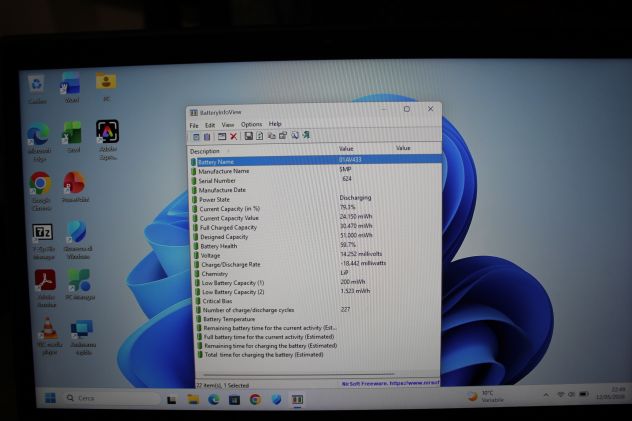Click the battery log view toolbar icon
The height and width of the screenshot is (421, 632).
(x=207, y=137)
